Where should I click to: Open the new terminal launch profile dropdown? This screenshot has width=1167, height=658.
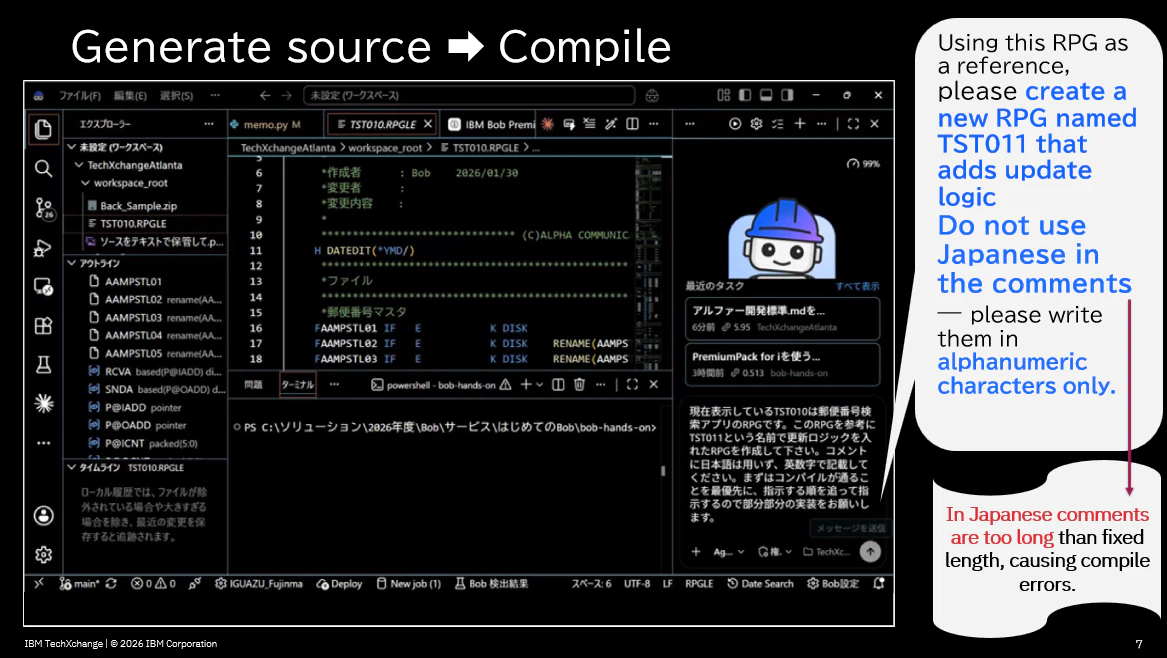[x=540, y=384]
